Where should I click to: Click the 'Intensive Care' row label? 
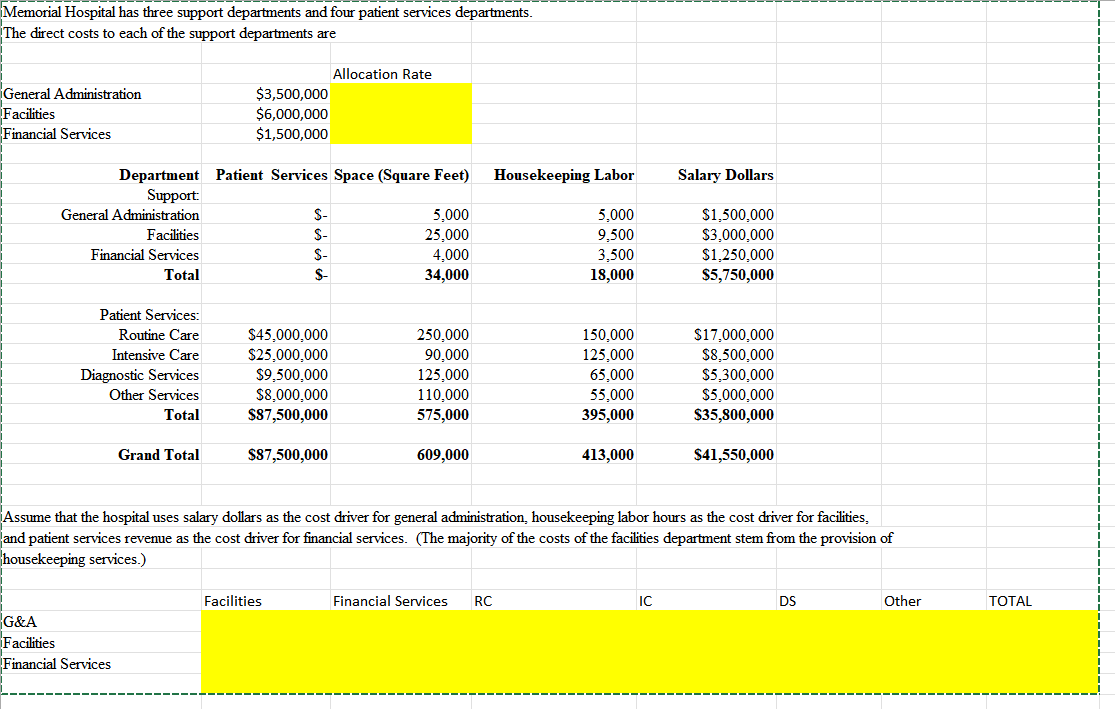(x=155, y=354)
